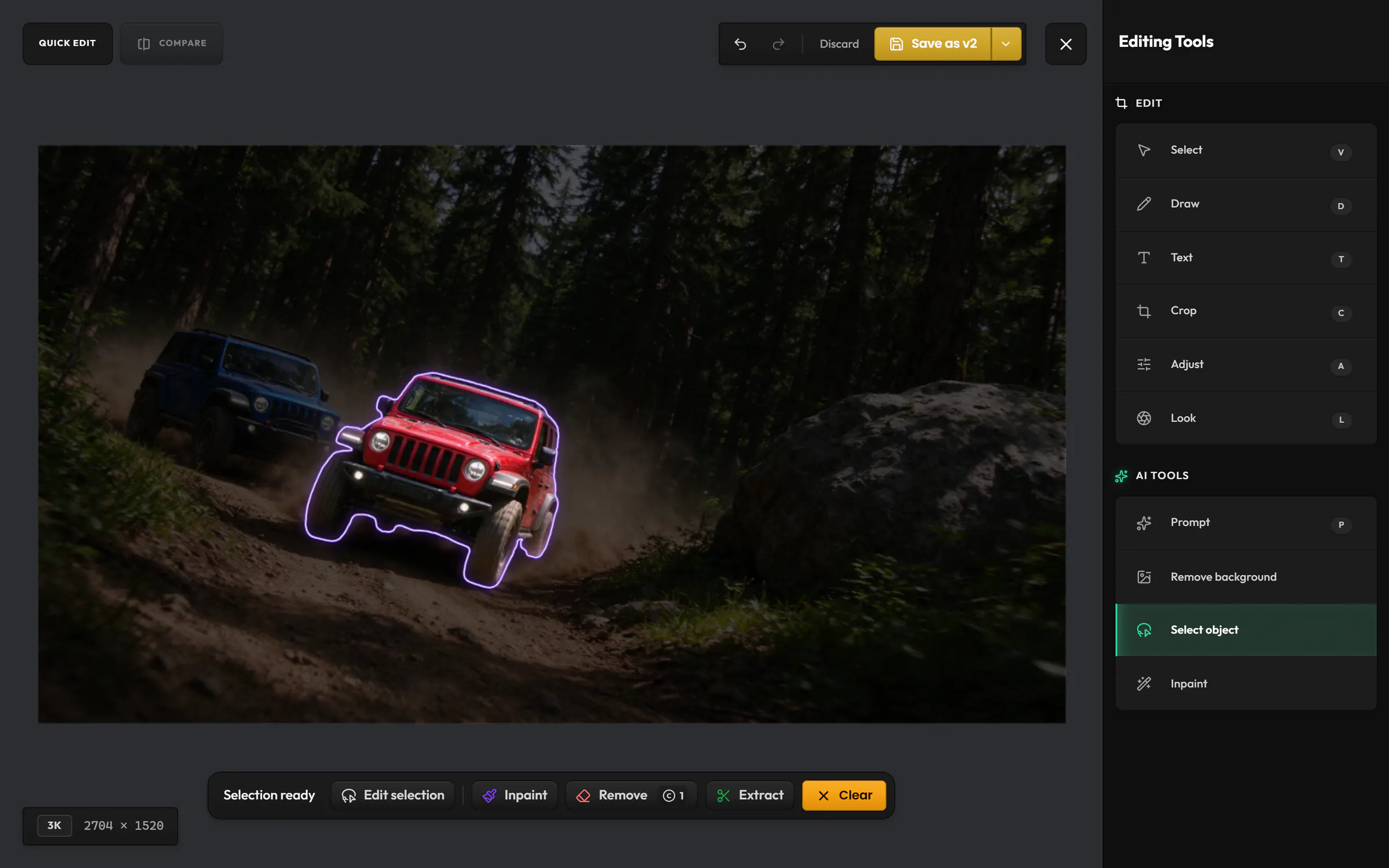Click the 2704 × 1520 dimensions text
This screenshot has width=1389, height=868.
[124, 826]
